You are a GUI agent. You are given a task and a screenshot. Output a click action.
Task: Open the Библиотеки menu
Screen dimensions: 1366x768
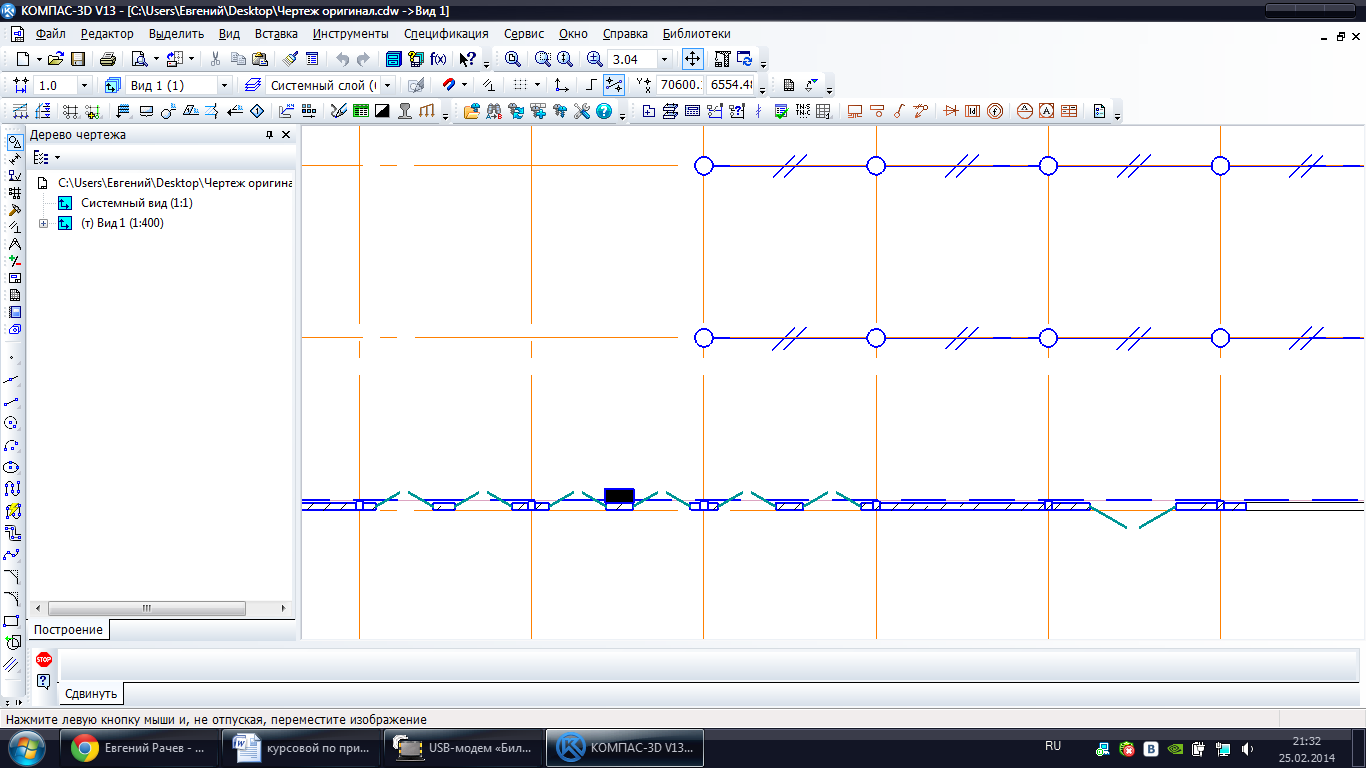[697, 34]
